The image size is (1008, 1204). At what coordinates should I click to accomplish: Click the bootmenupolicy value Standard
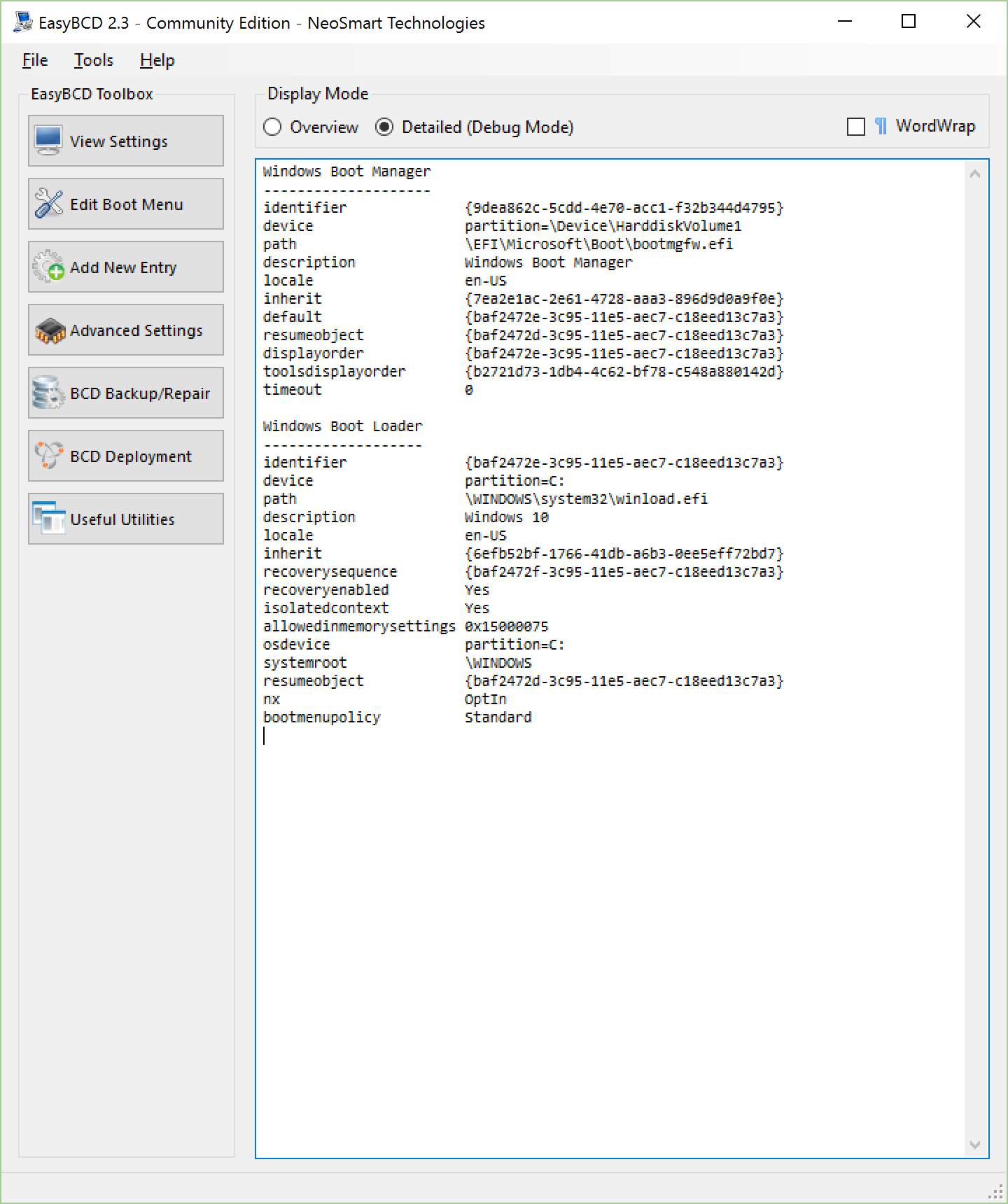coord(498,717)
